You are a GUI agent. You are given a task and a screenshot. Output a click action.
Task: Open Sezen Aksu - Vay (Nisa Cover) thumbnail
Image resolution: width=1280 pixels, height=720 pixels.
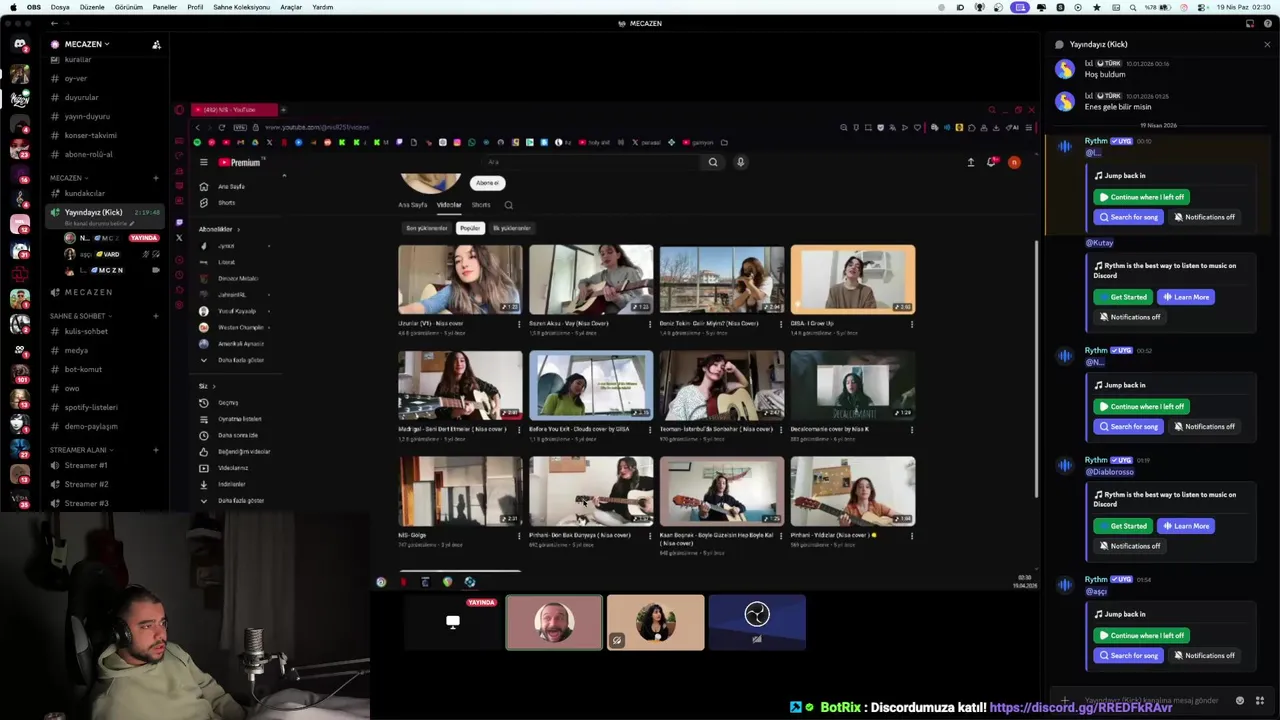[591, 280]
